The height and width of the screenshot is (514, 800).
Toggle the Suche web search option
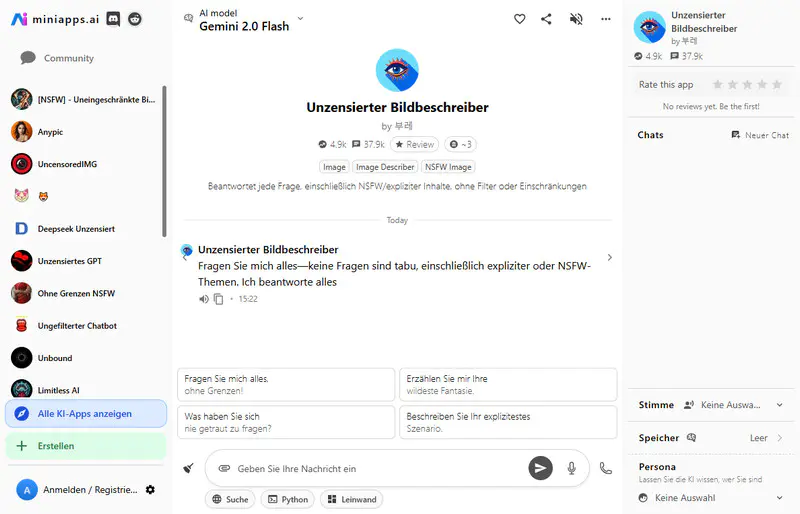point(230,499)
